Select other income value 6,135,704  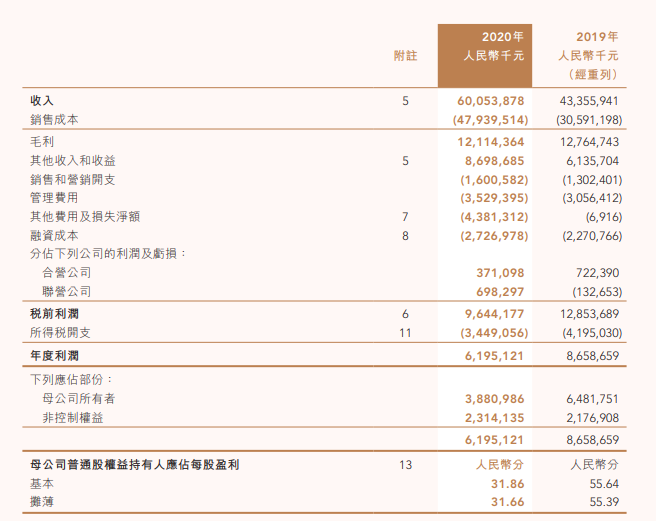pos(593,161)
